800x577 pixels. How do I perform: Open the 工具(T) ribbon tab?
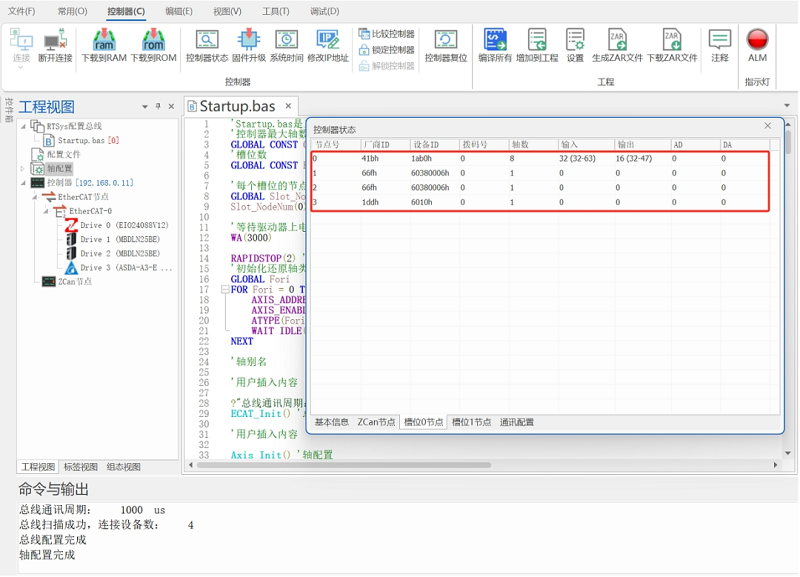tap(276, 11)
